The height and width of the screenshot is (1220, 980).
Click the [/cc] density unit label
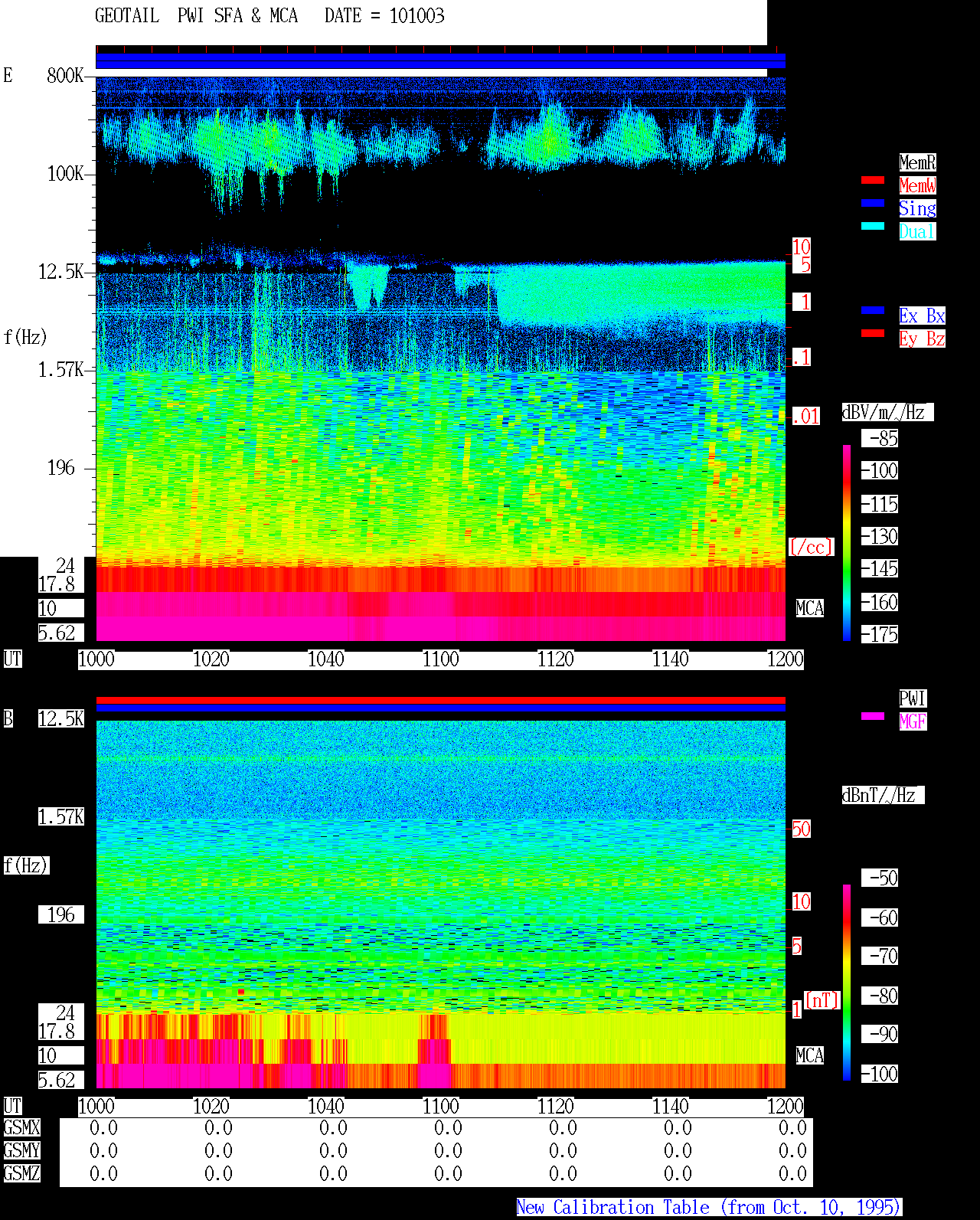pos(811,547)
